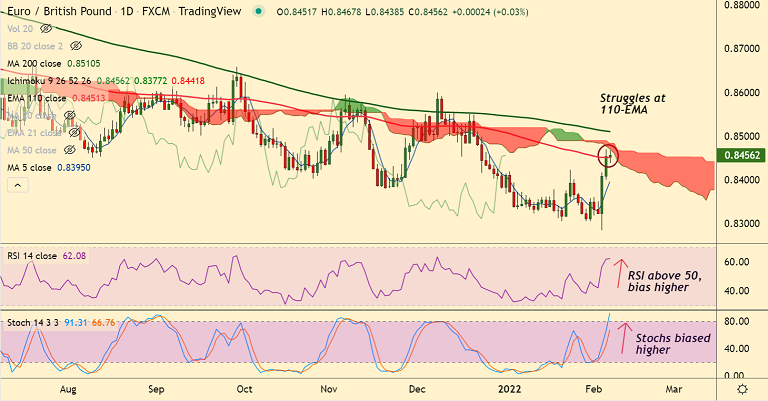Click Ichimoku value 0.83772

click(150, 81)
